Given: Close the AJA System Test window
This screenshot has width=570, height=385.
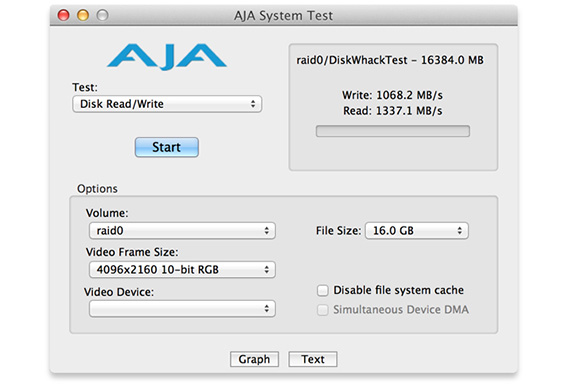Looking at the screenshot, I should pyautogui.click(x=64, y=15).
